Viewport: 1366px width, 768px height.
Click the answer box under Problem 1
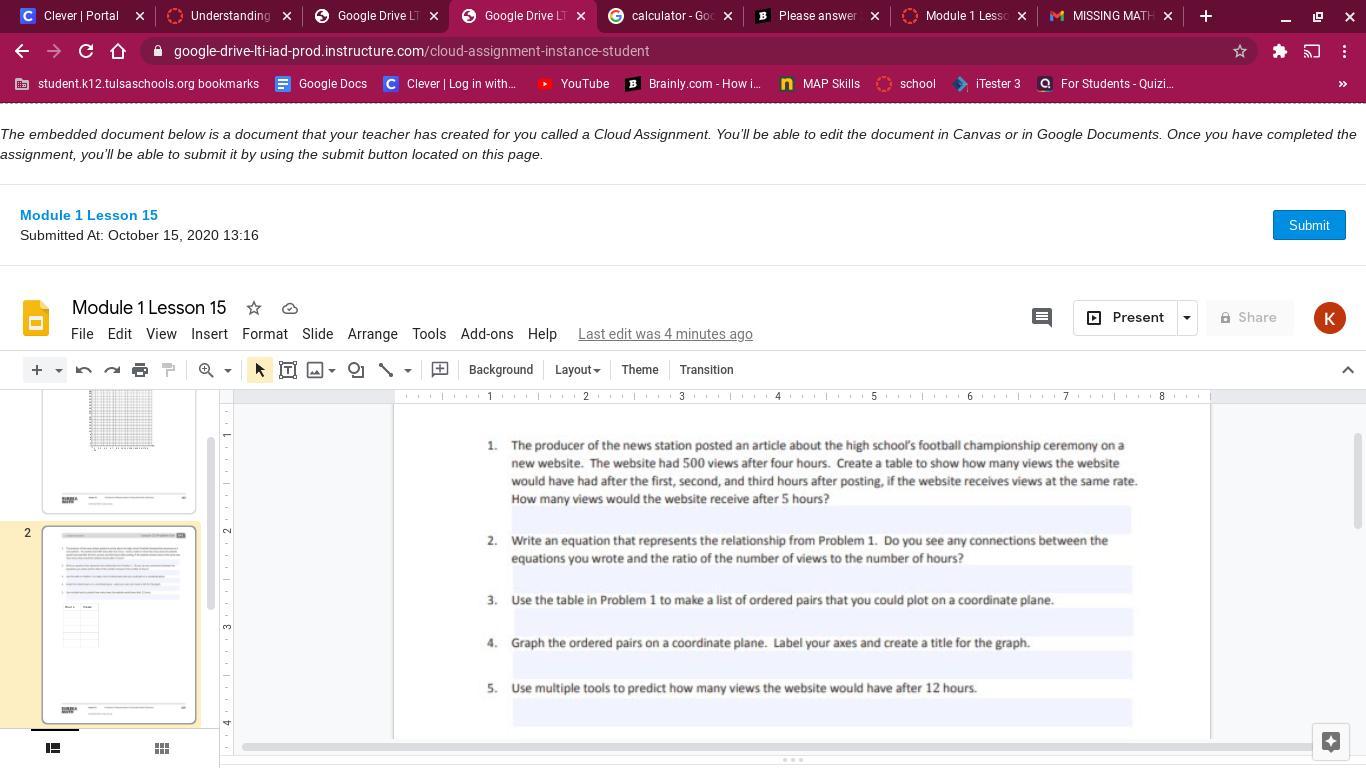click(821, 519)
